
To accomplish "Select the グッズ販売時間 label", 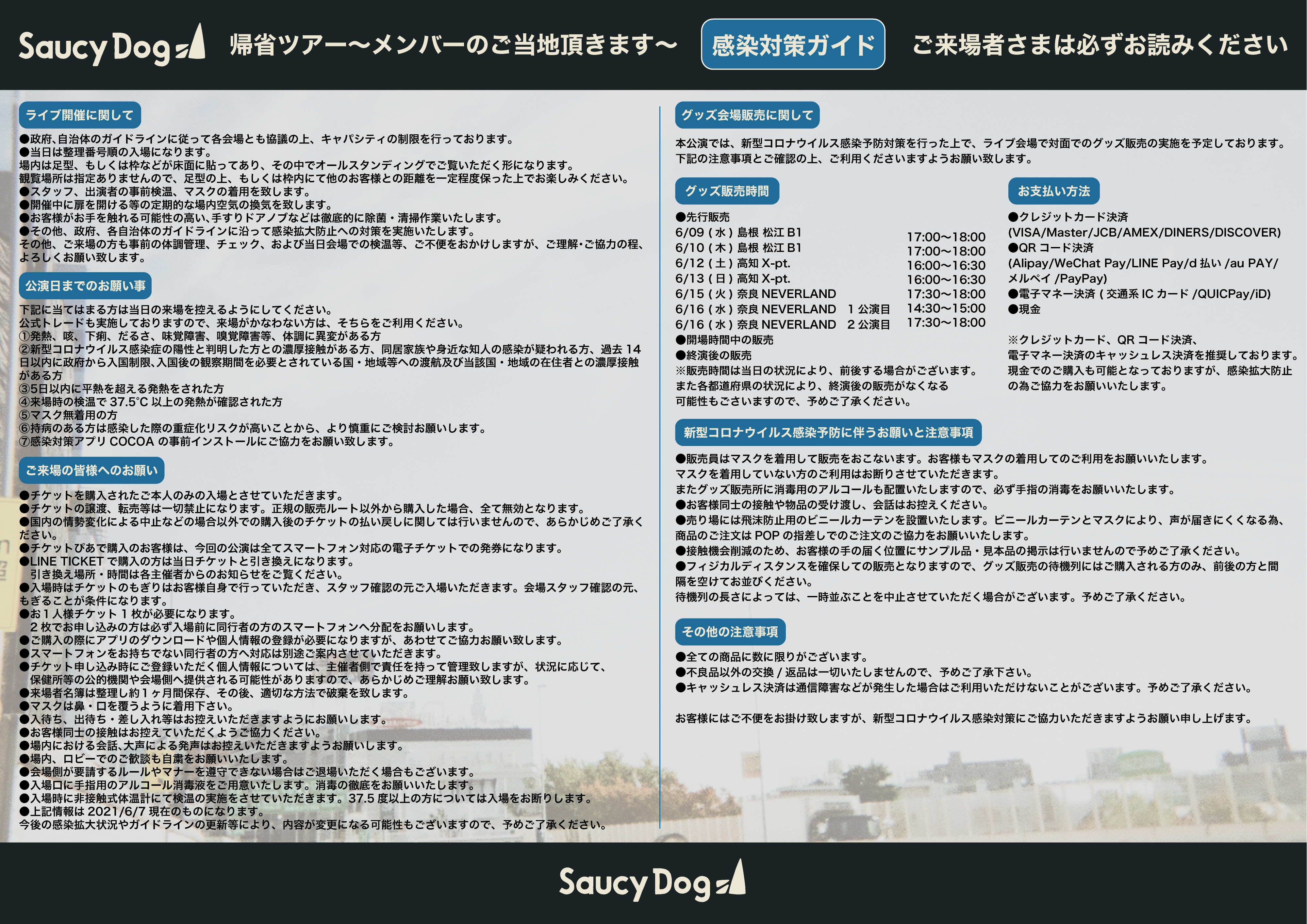I will 727,191.
